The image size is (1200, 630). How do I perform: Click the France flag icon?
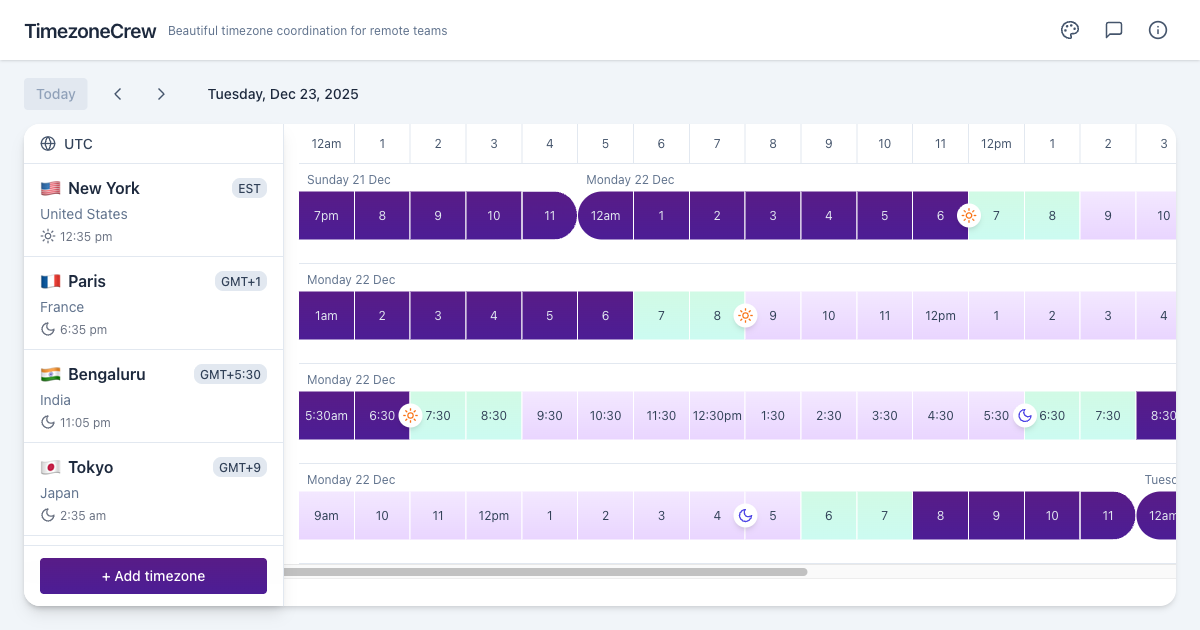tap(50, 281)
